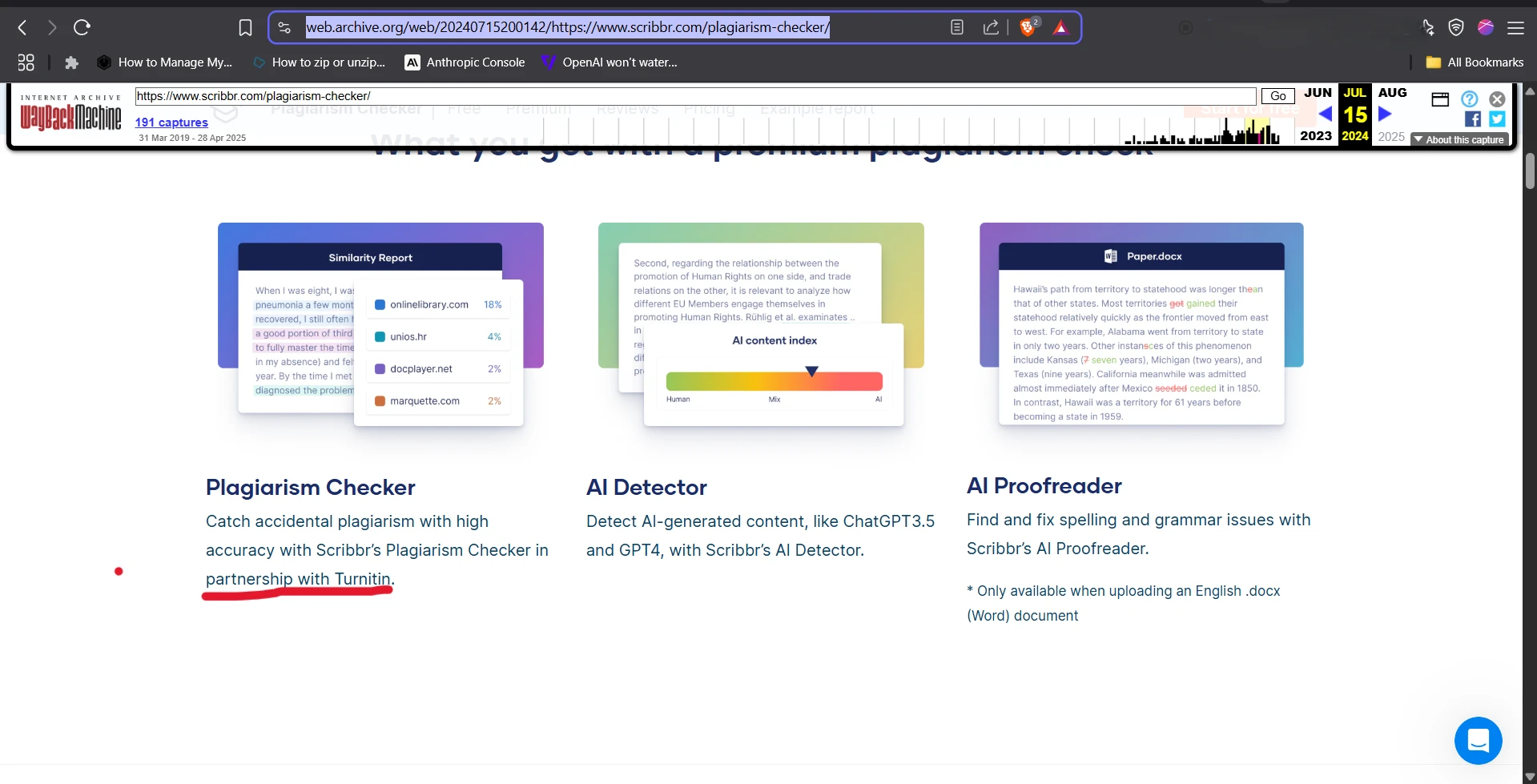
Task: Click the browser address bar URL
Action: (x=567, y=27)
